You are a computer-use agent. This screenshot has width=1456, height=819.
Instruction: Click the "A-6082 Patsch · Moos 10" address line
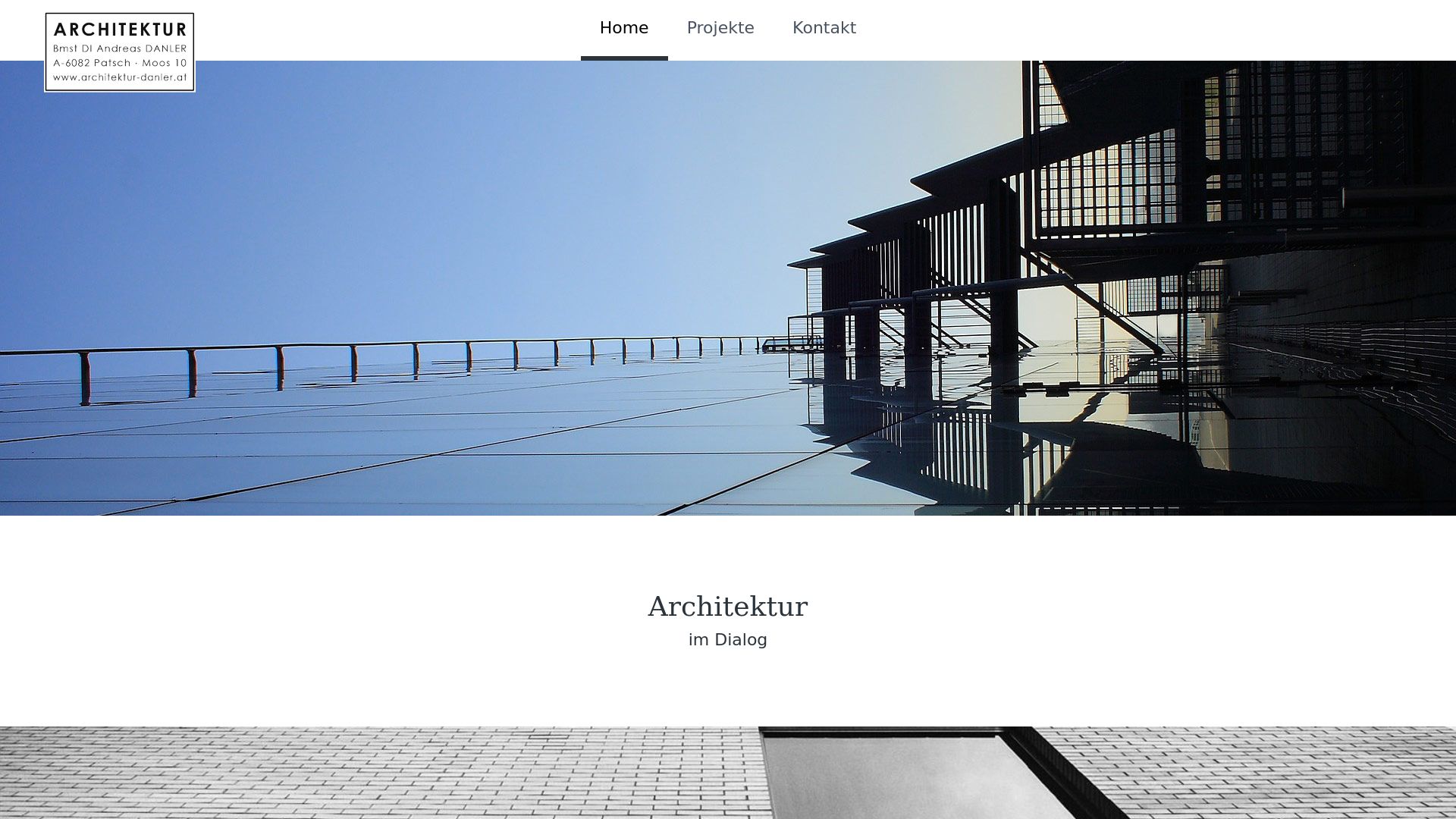(x=120, y=63)
